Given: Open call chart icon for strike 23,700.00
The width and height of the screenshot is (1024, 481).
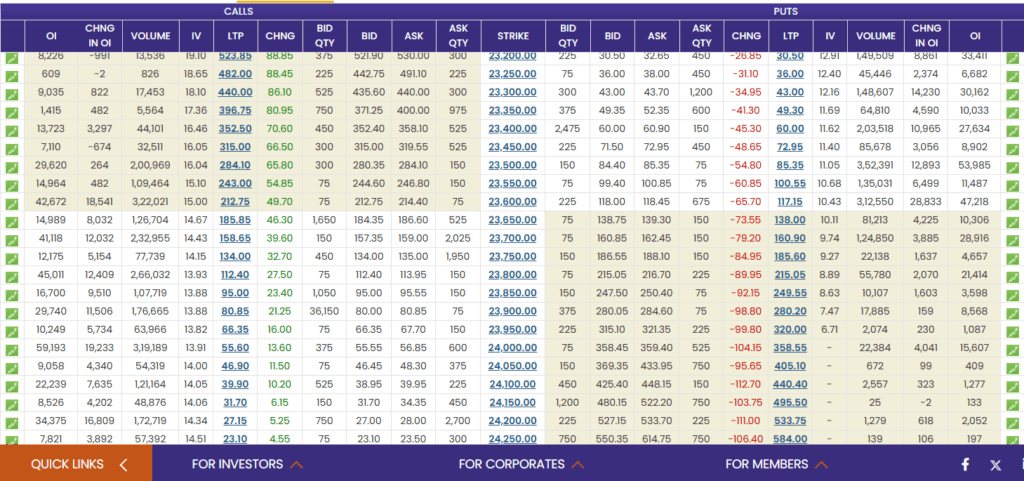Looking at the screenshot, I should (12, 241).
